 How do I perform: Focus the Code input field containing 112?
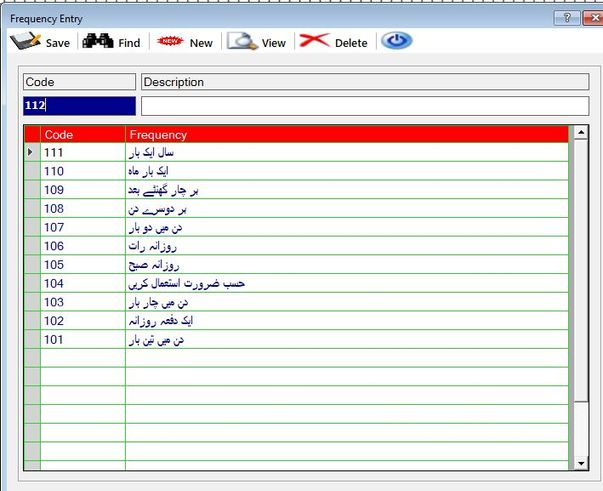tap(79, 106)
